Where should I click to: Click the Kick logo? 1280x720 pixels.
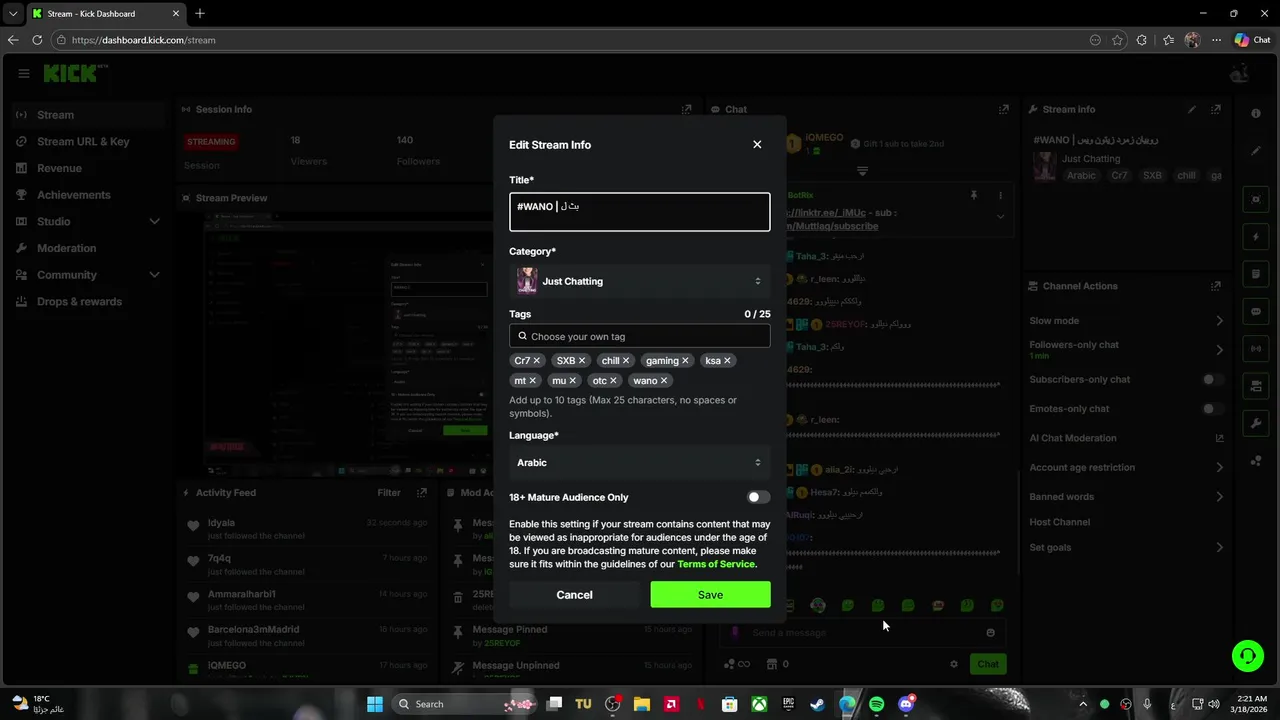[72, 73]
